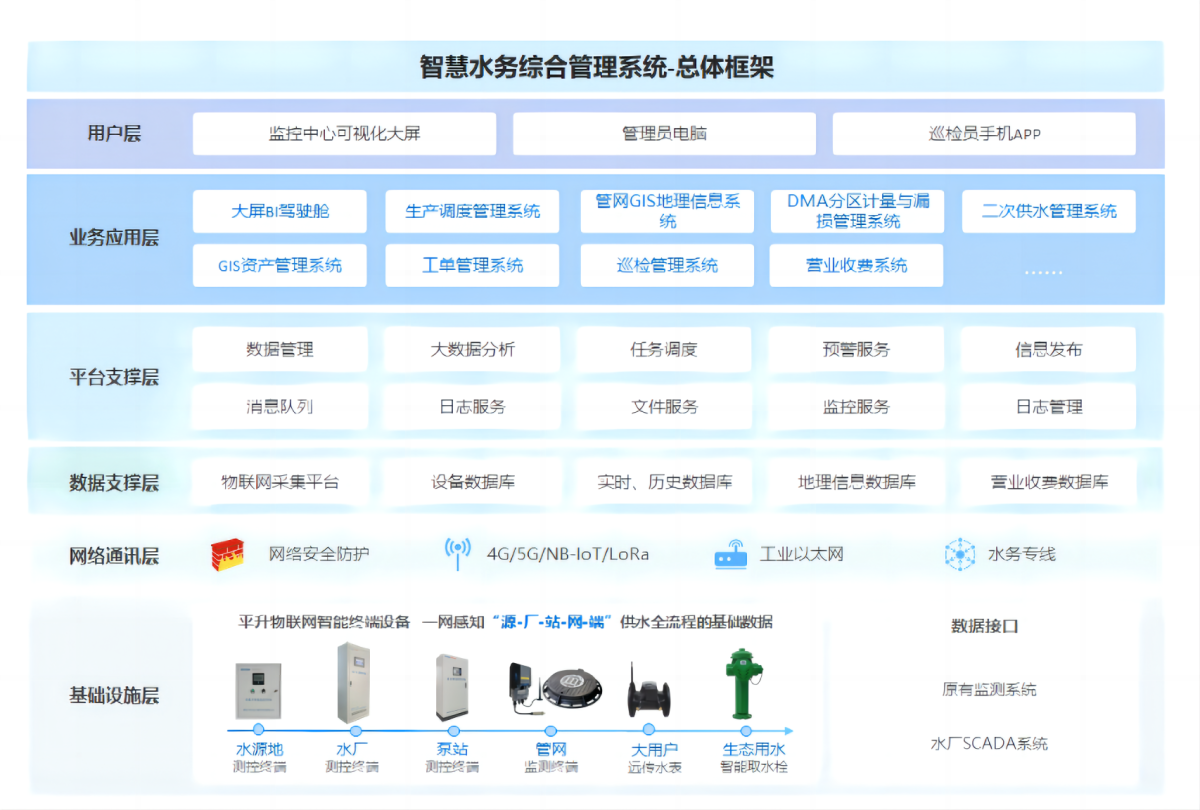The height and width of the screenshot is (810, 1200).
Task: Select 实时、历史数据库 box
Action: pyautogui.click(x=664, y=482)
